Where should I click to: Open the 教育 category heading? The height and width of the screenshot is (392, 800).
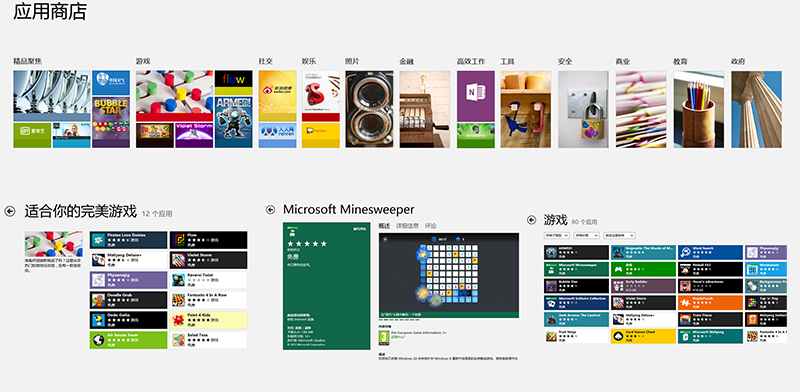coord(681,61)
